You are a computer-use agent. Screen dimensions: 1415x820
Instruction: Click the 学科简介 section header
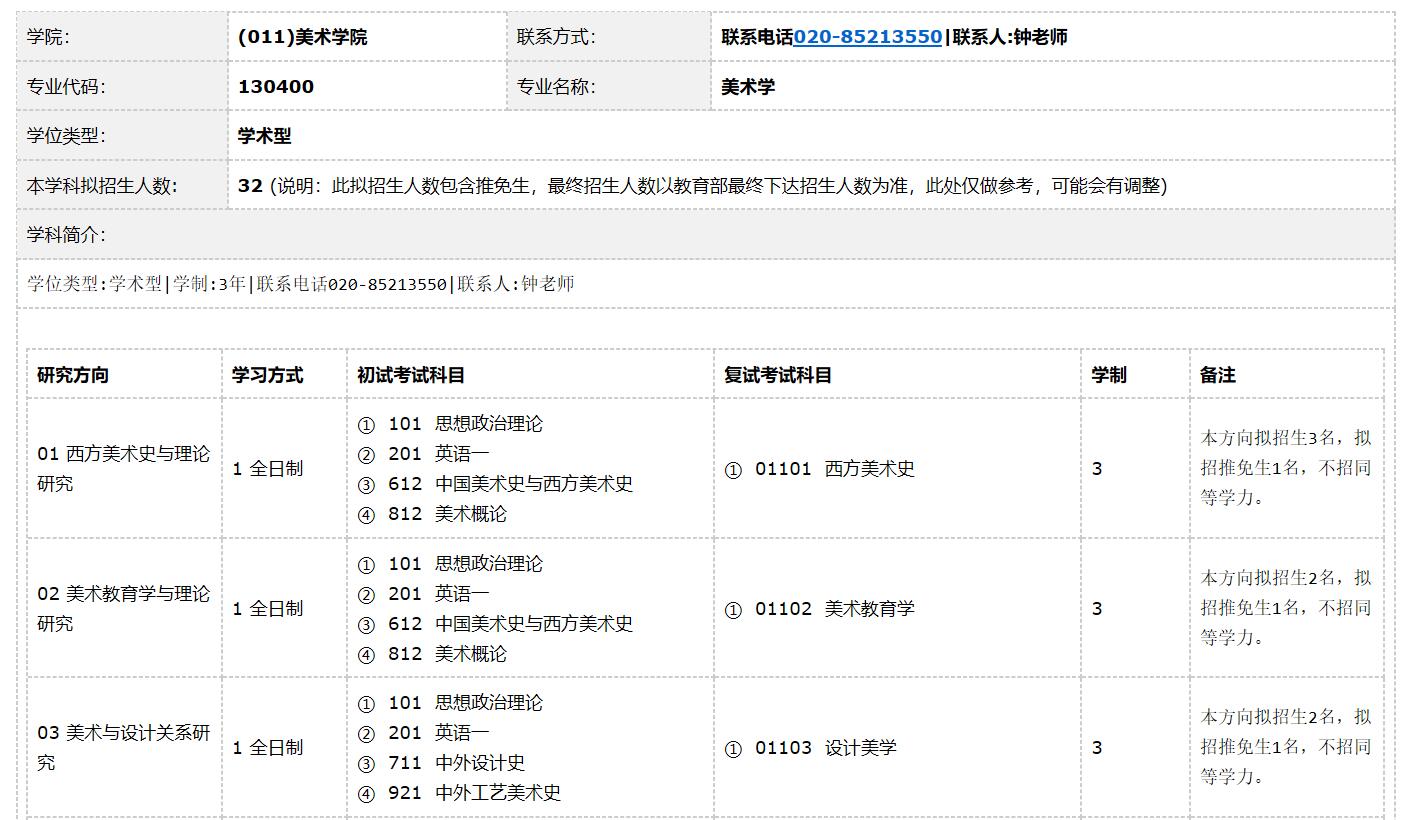click(66, 235)
